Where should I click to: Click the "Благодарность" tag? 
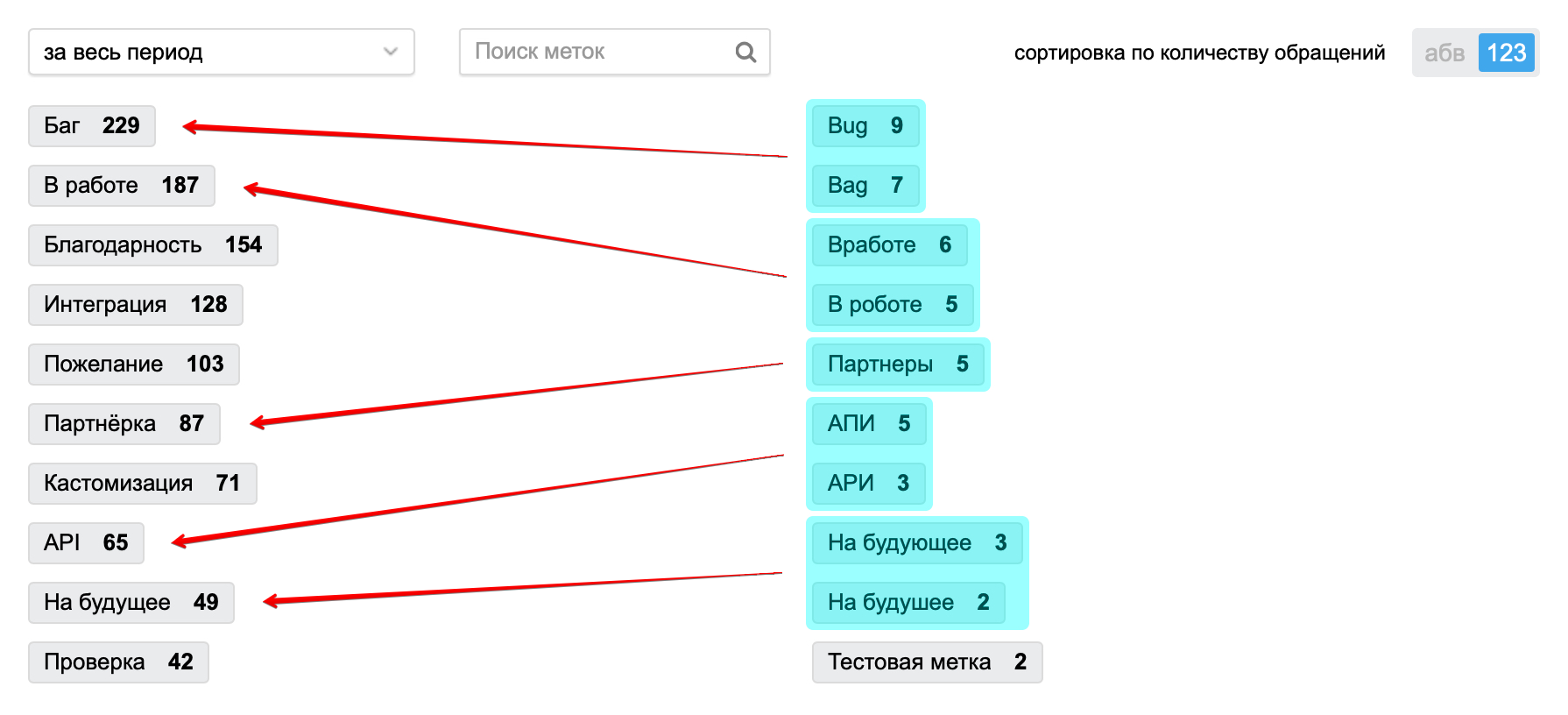pyautogui.click(x=153, y=245)
